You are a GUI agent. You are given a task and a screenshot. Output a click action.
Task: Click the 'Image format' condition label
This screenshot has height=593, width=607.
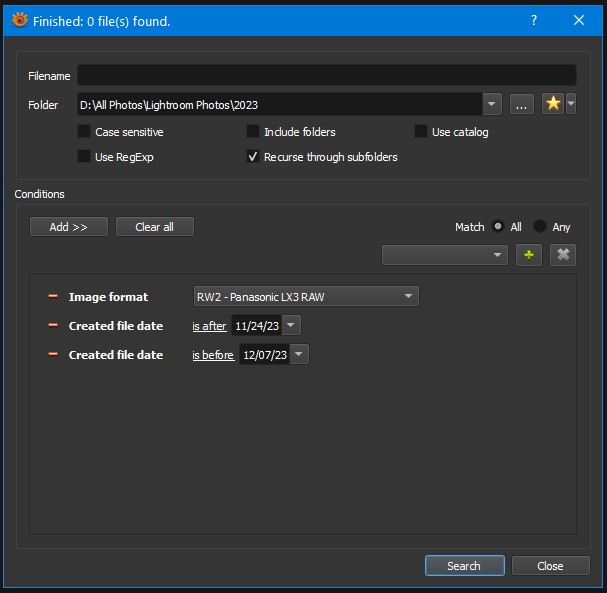pos(108,297)
